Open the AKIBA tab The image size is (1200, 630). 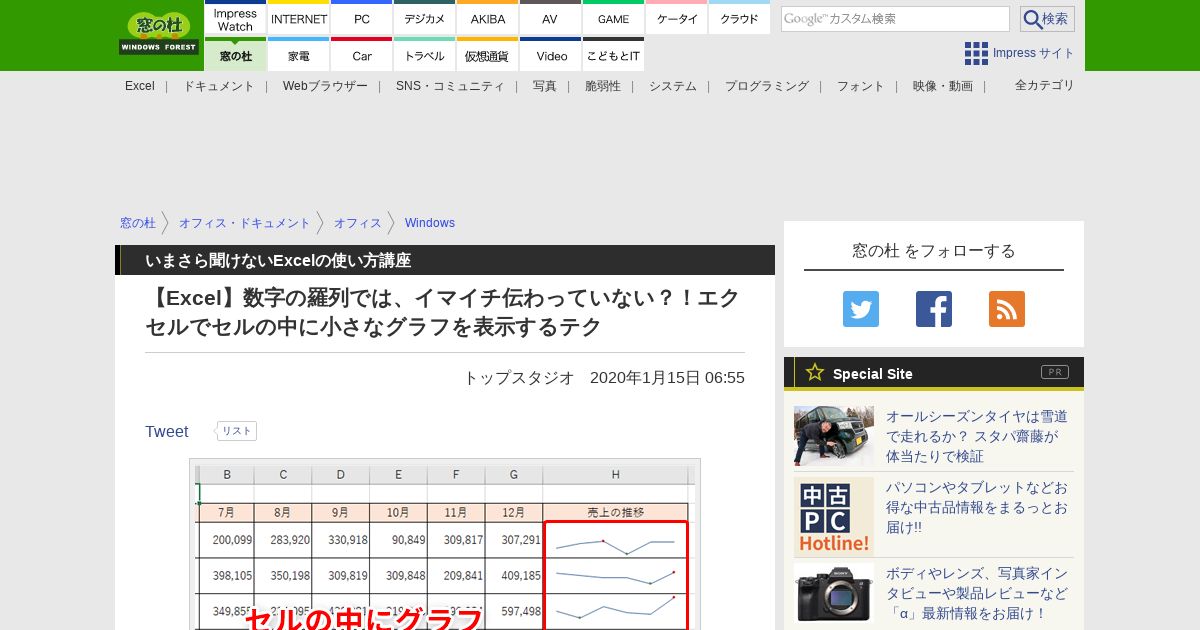click(488, 18)
